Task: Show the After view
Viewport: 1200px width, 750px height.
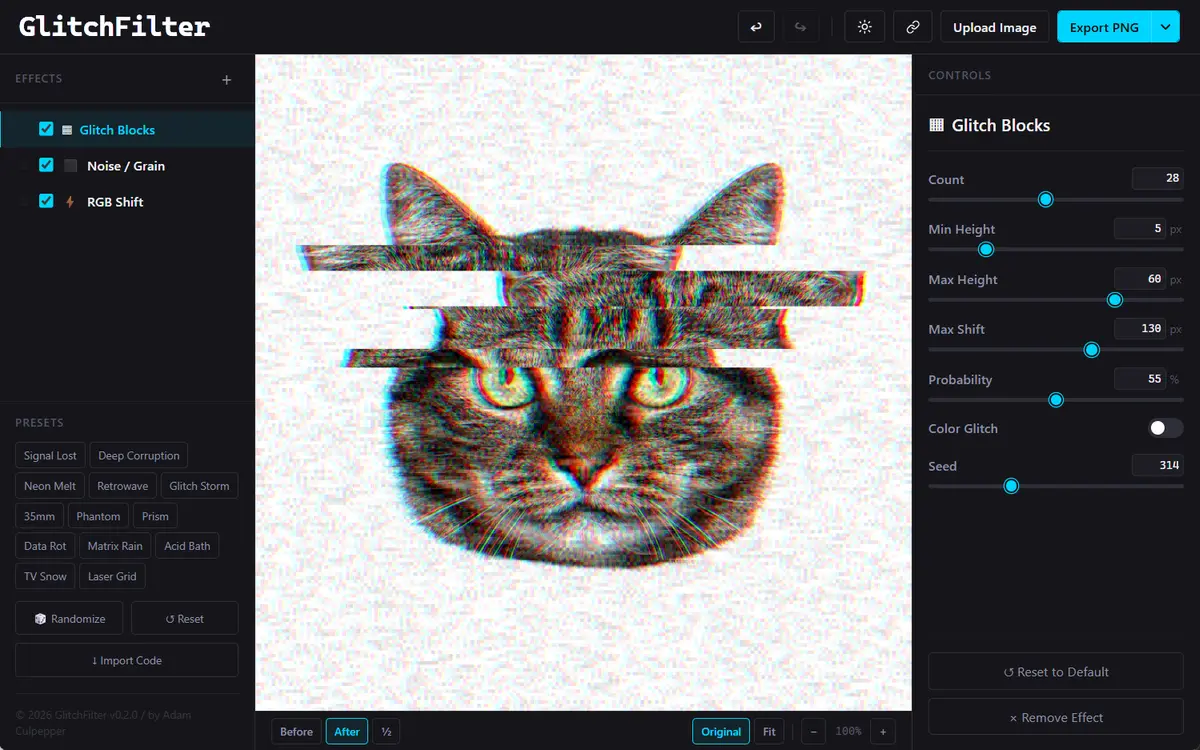Action: point(347,732)
